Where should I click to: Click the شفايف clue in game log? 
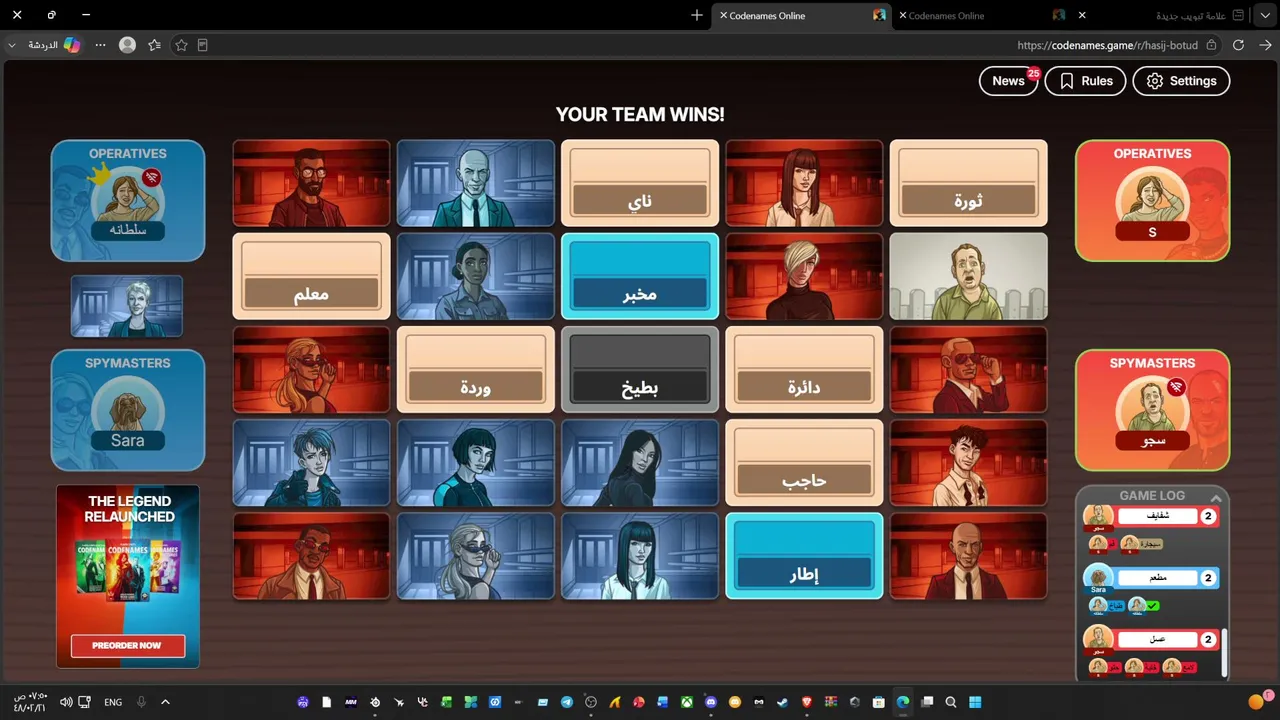click(1157, 516)
